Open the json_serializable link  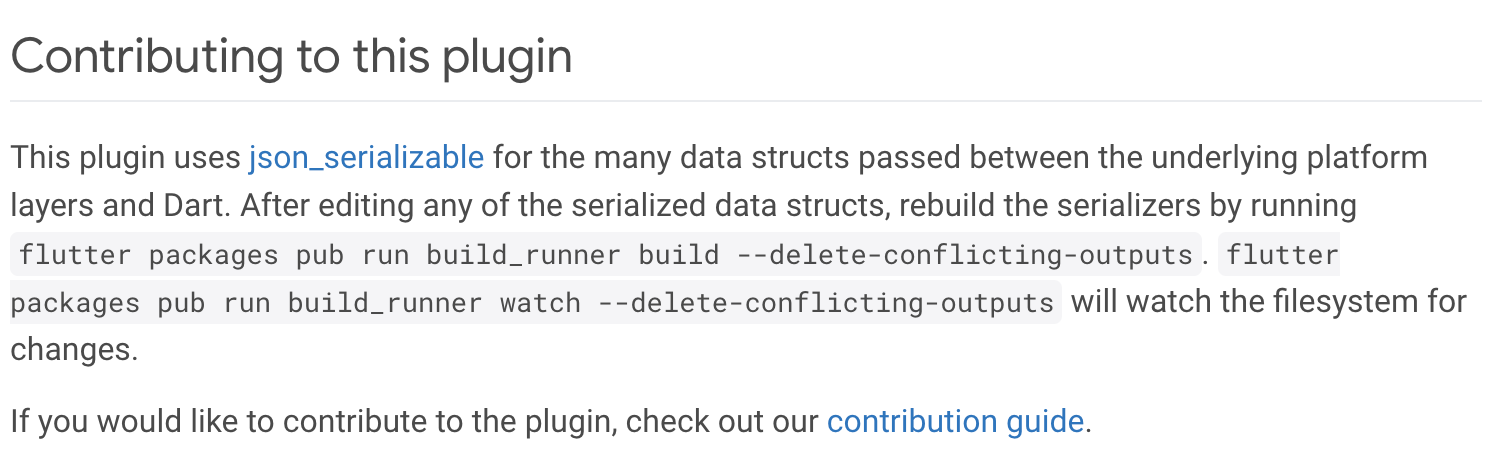tap(366, 158)
